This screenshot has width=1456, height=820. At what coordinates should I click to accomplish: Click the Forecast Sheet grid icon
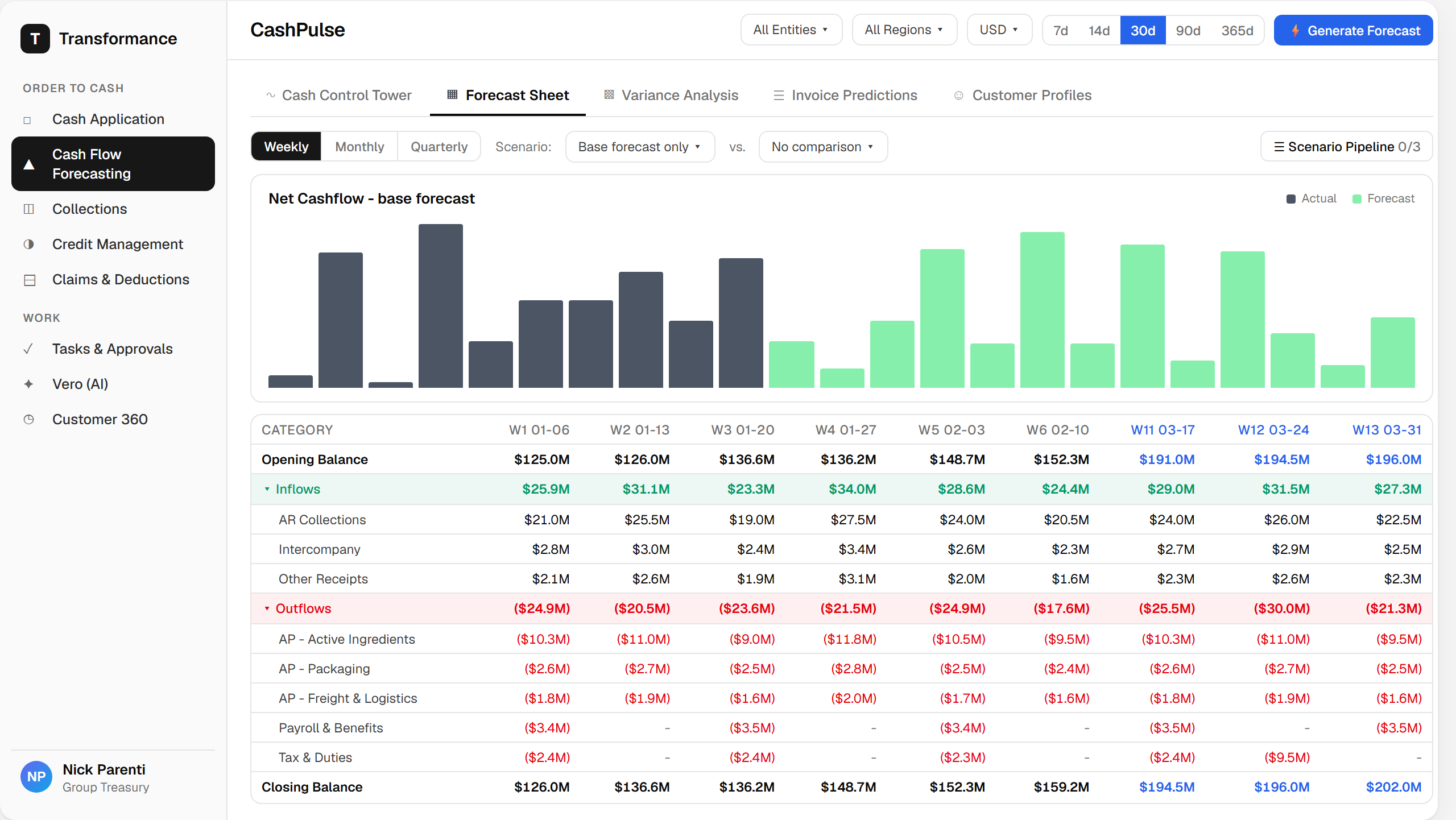tap(453, 94)
